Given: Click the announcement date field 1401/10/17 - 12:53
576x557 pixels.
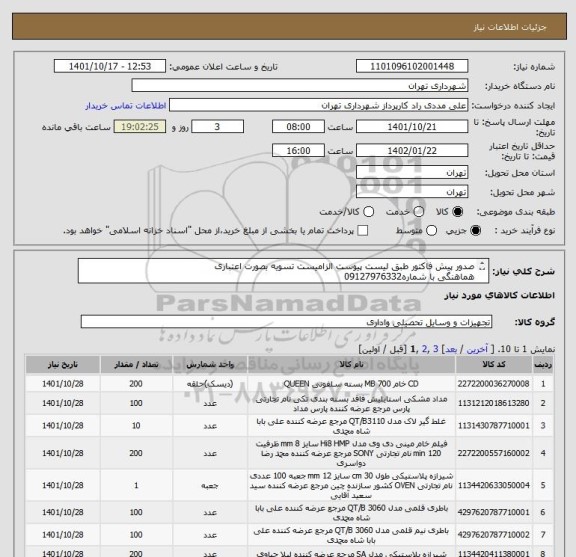Looking at the screenshot, I should [x=110, y=66].
